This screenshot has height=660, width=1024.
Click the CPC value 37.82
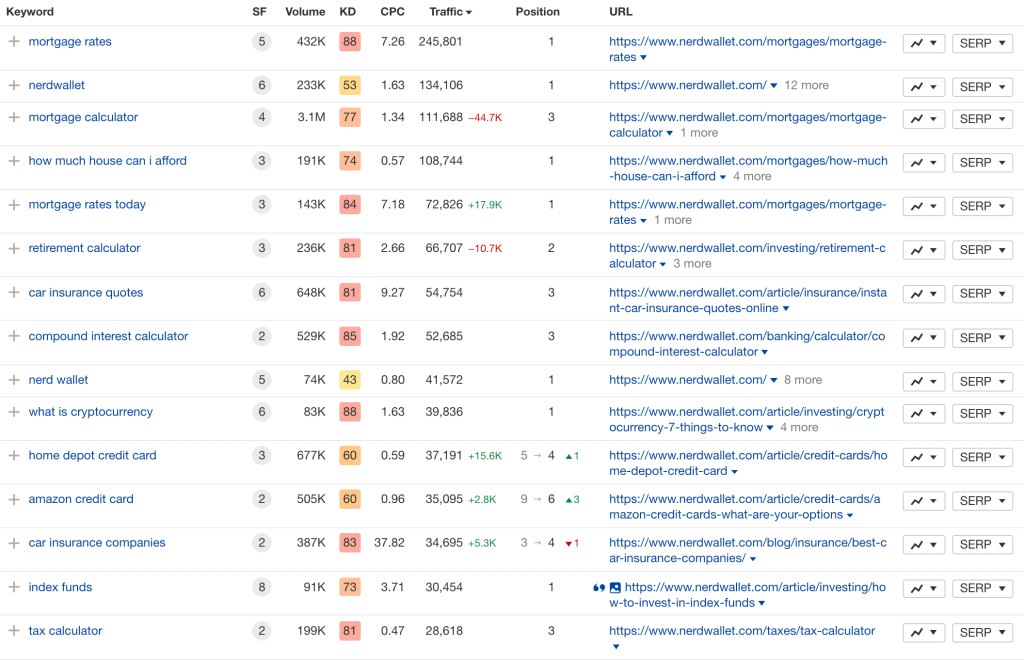pyautogui.click(x=389, y=543)
